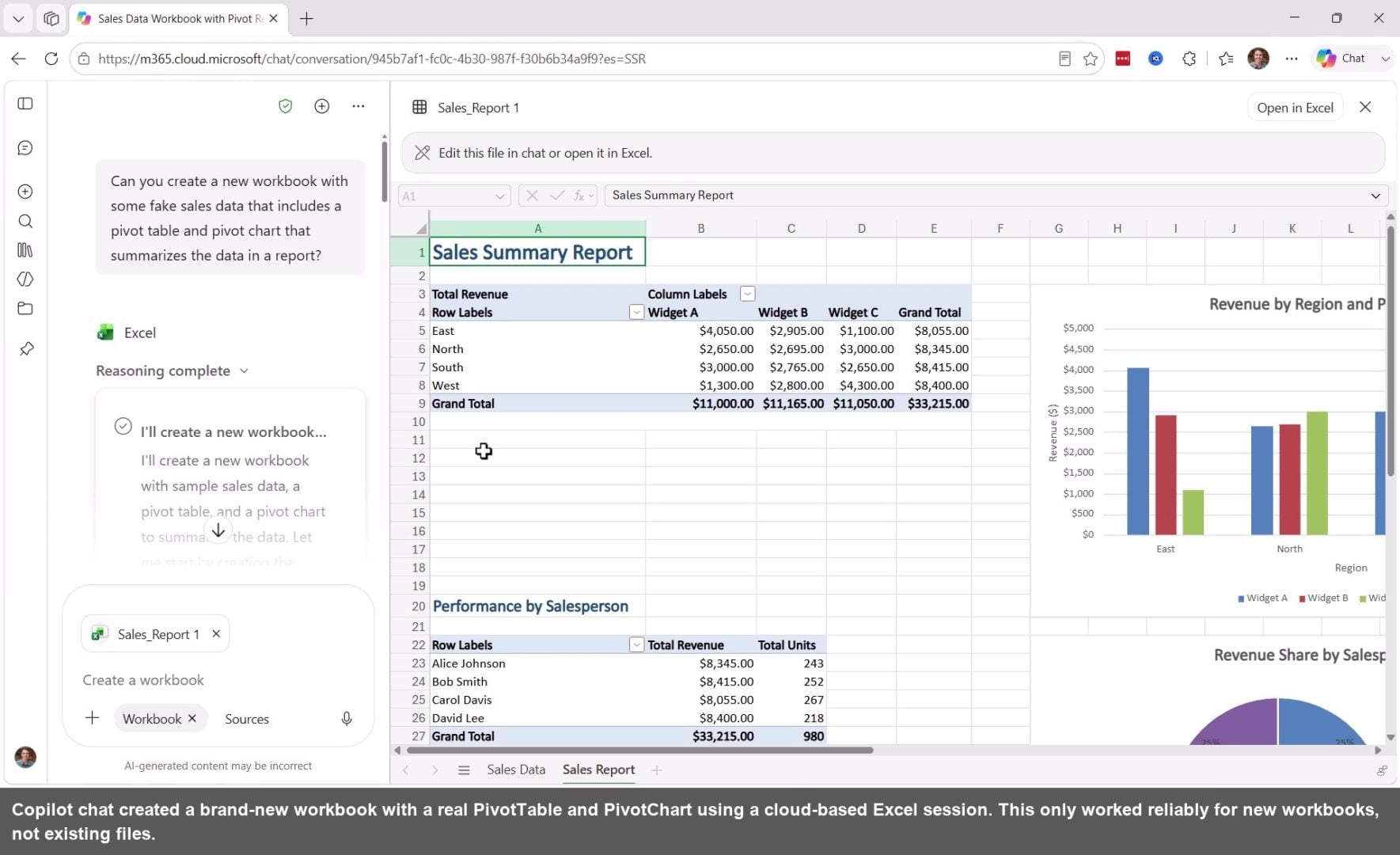Click the user avatar at bottom of left rail
This screenshot has width=1400, height=855.
tap(25, 757)
